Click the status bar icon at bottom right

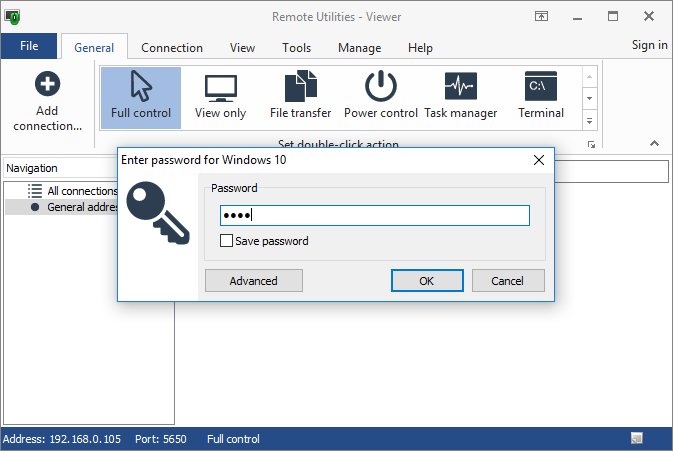[637, 439]
